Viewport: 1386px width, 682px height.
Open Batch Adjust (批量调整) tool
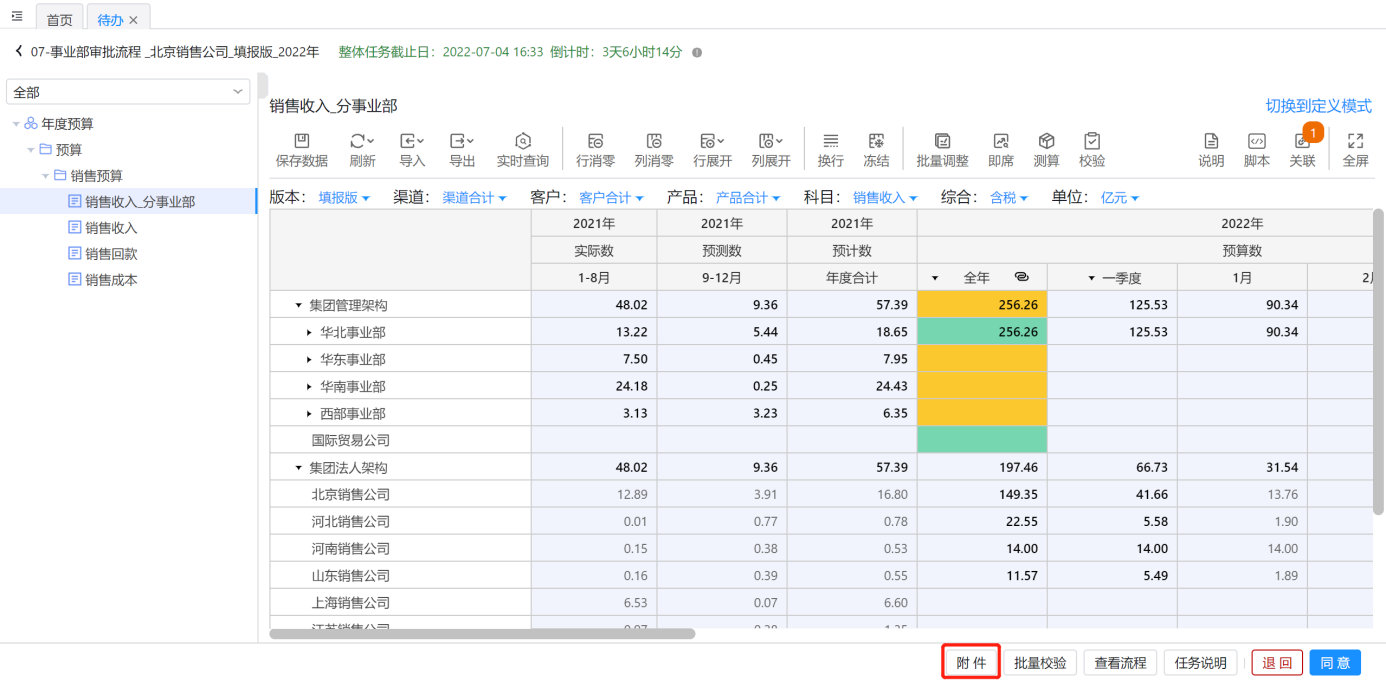[x=942, y=142]
